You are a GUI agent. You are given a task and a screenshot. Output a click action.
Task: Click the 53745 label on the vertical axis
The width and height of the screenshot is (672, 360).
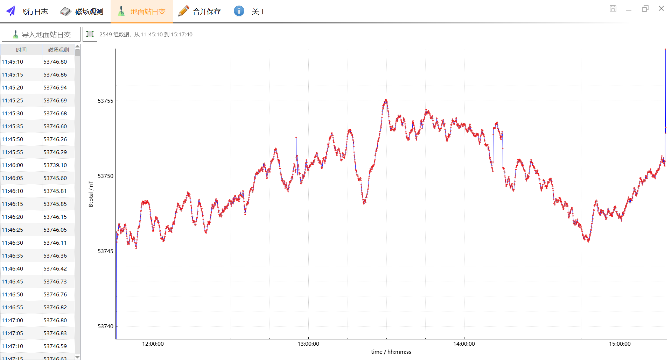click(x=105, y=251)
